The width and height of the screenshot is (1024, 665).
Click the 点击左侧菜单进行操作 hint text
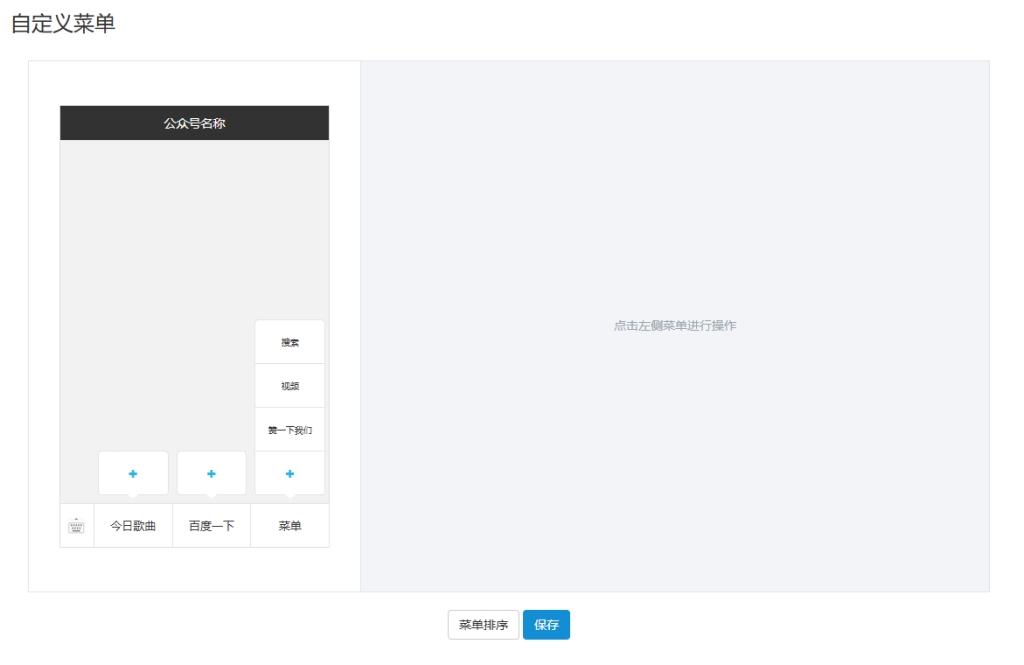(x=675, y=326)
